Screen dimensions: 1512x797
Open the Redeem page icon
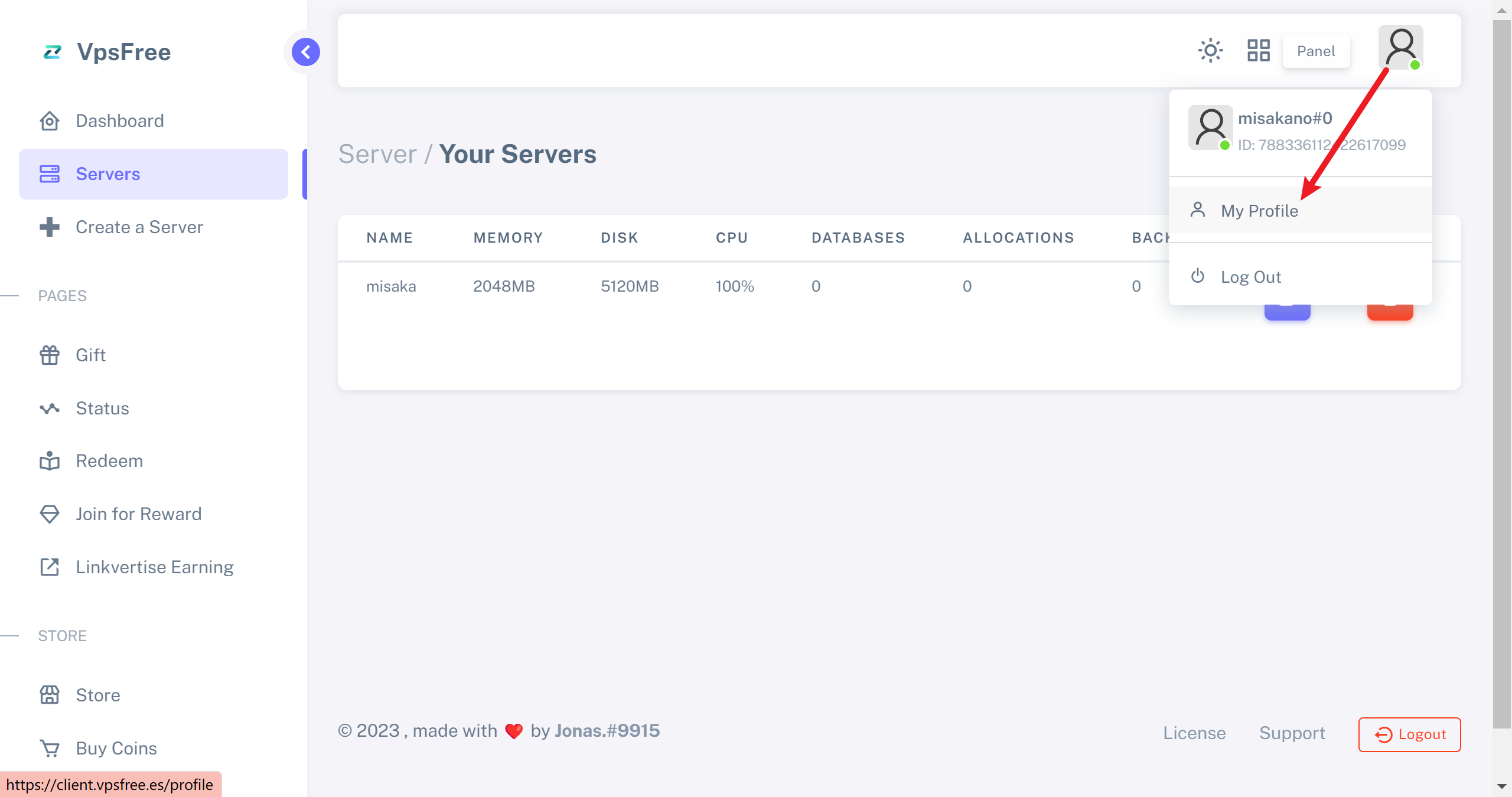click(50, 461)
